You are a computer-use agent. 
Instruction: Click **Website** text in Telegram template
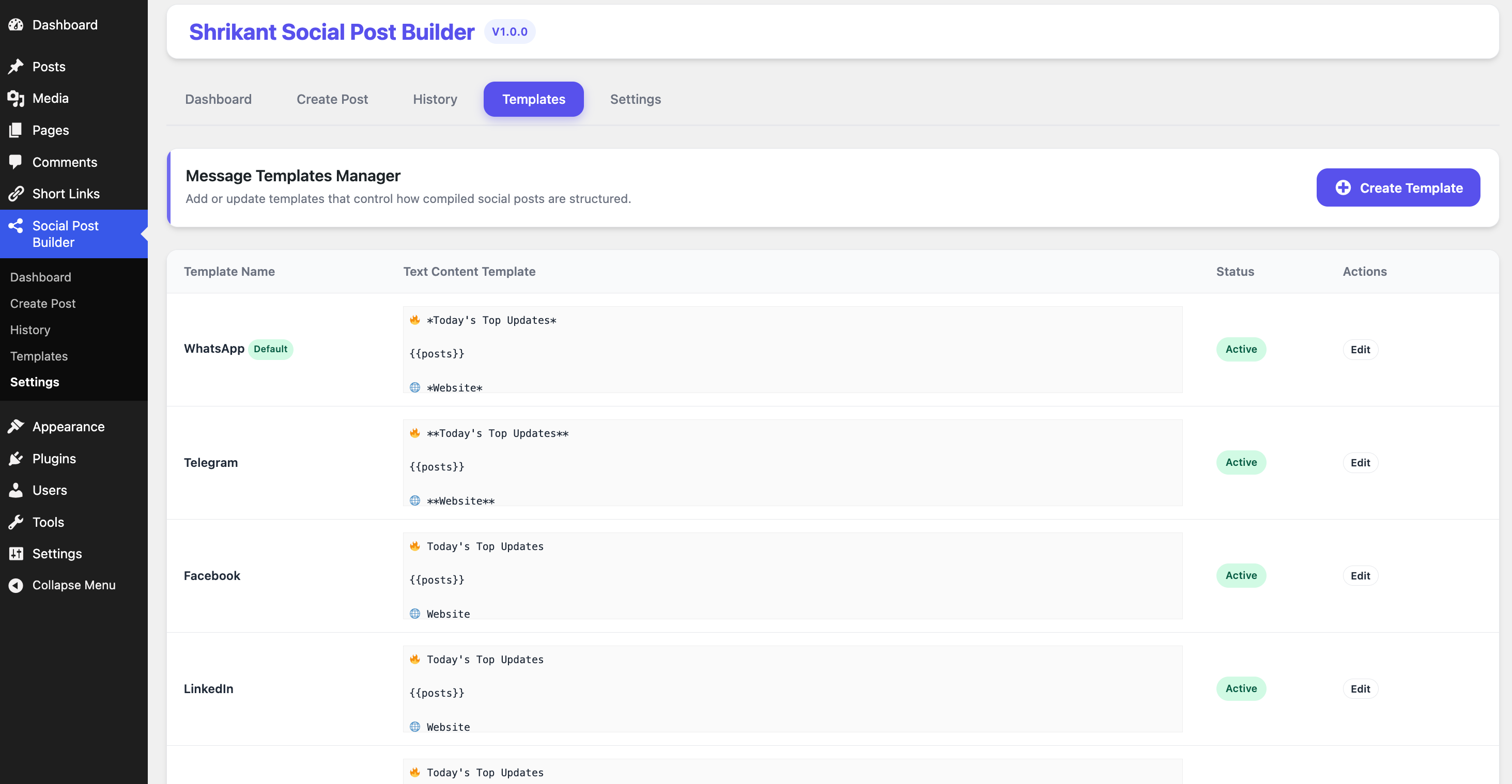[x=461, y=501]
